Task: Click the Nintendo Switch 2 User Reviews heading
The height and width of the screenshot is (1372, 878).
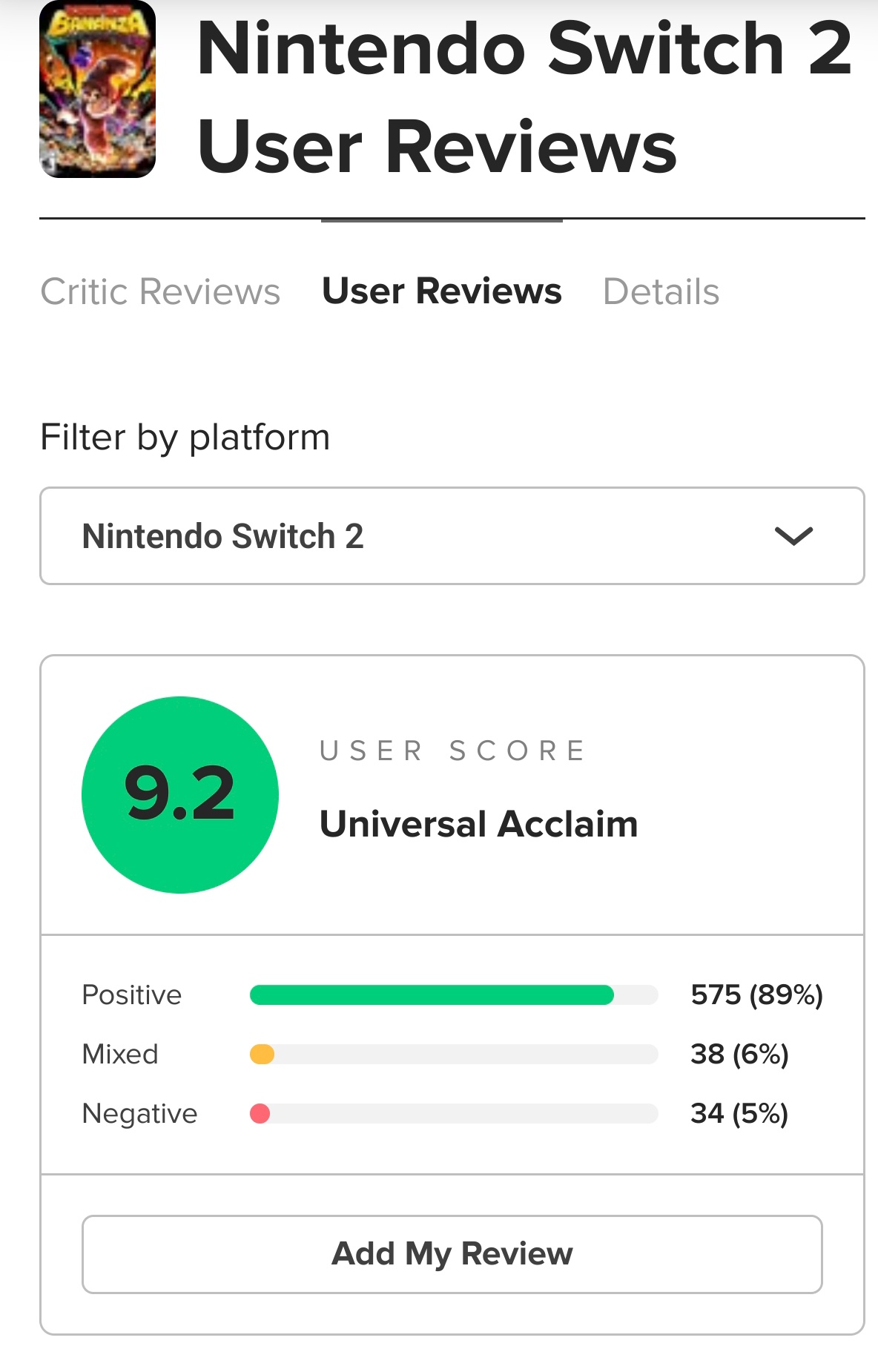Action: [524, 98]
